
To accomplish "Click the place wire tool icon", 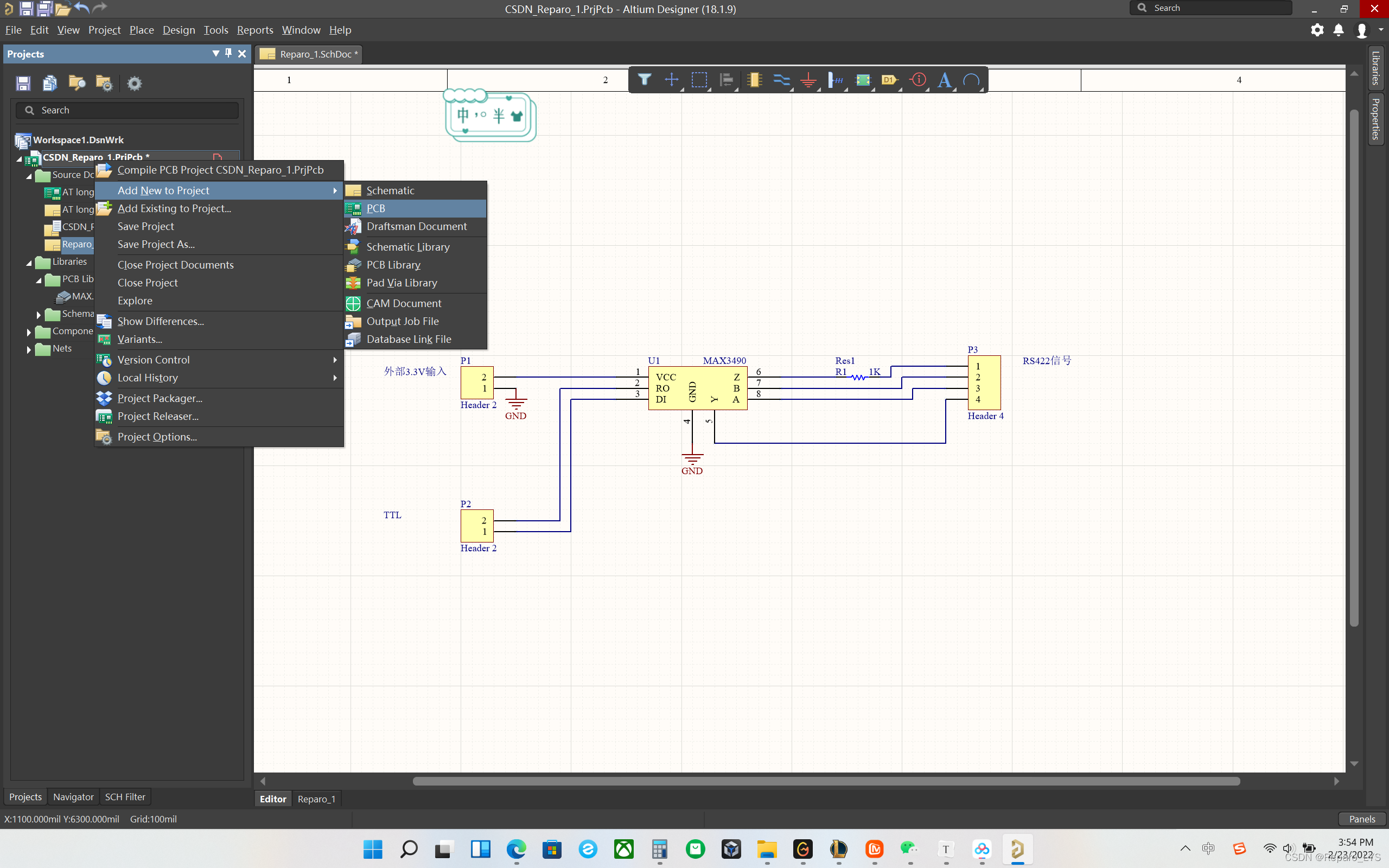I will pos(781,80).
